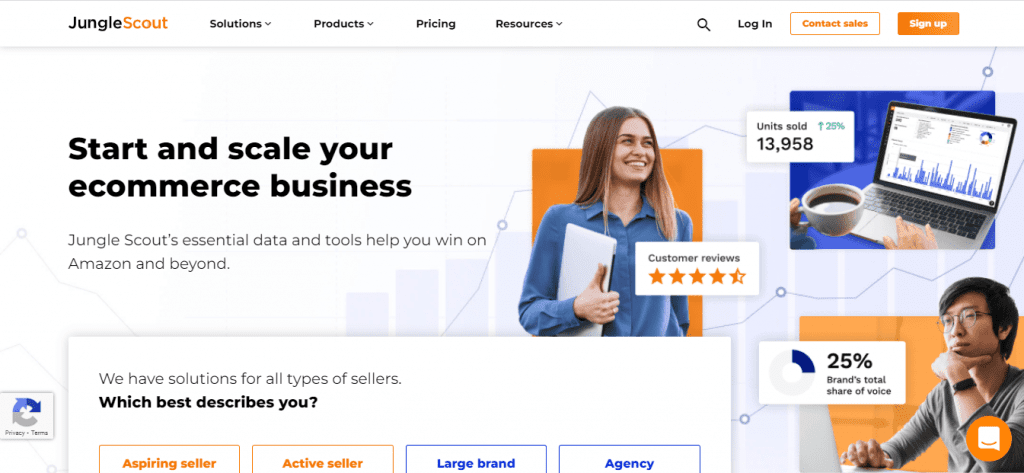Click the customer reviews star rating
This screenshot has height=473, width=1024.
[697, 276]
